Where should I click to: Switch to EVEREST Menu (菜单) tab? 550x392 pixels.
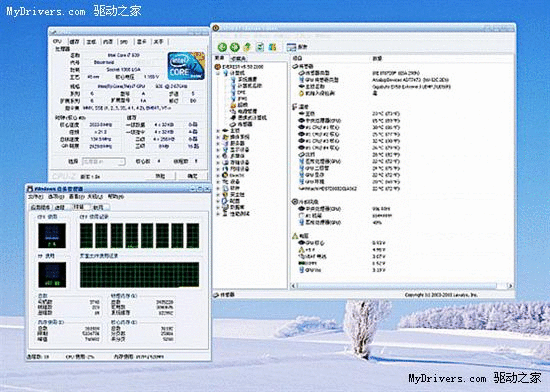point(220,58)
